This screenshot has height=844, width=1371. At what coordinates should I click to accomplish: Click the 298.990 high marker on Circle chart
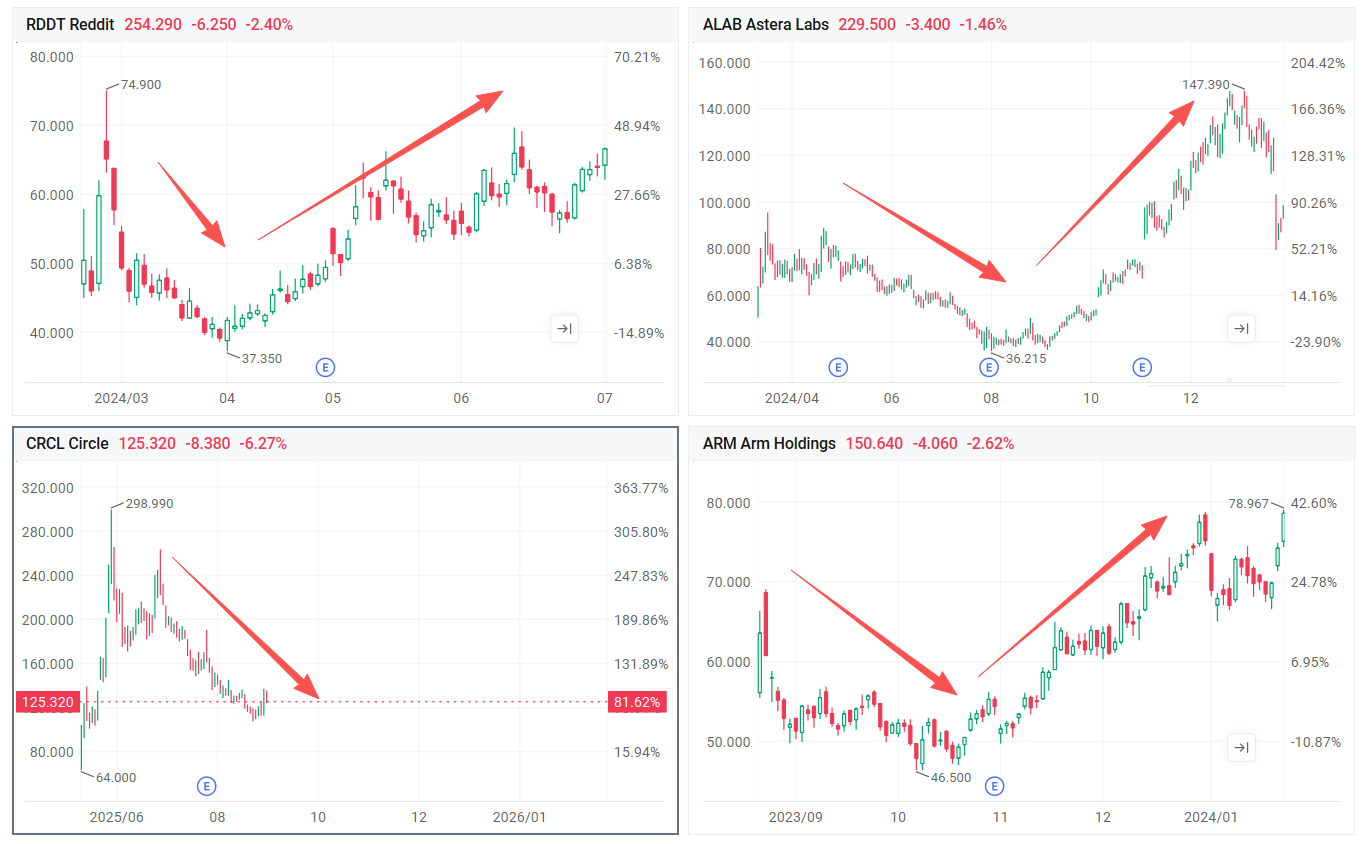click(x=147, y=504)
